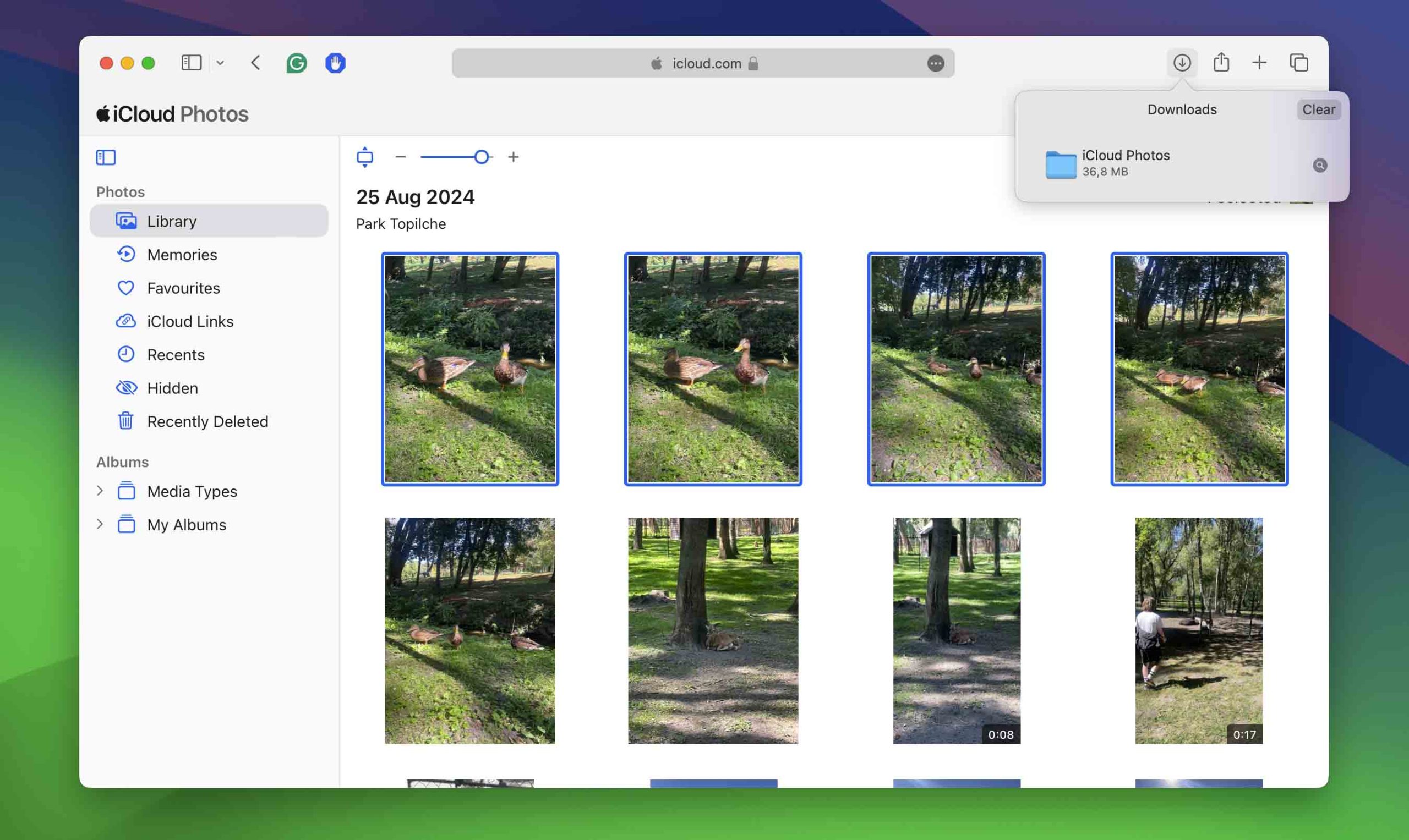Click the iCloud Photos sidebar icon
The image size is (1409, 840).
(105, 157)
